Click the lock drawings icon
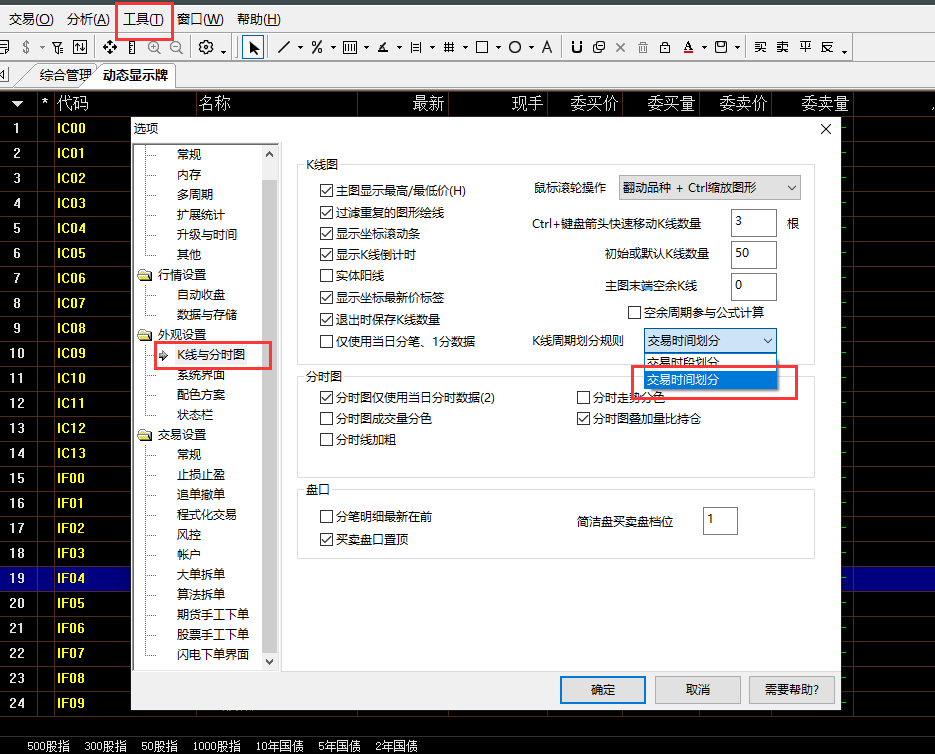This screenshot has width=935, height=754. tap(665, 48)
